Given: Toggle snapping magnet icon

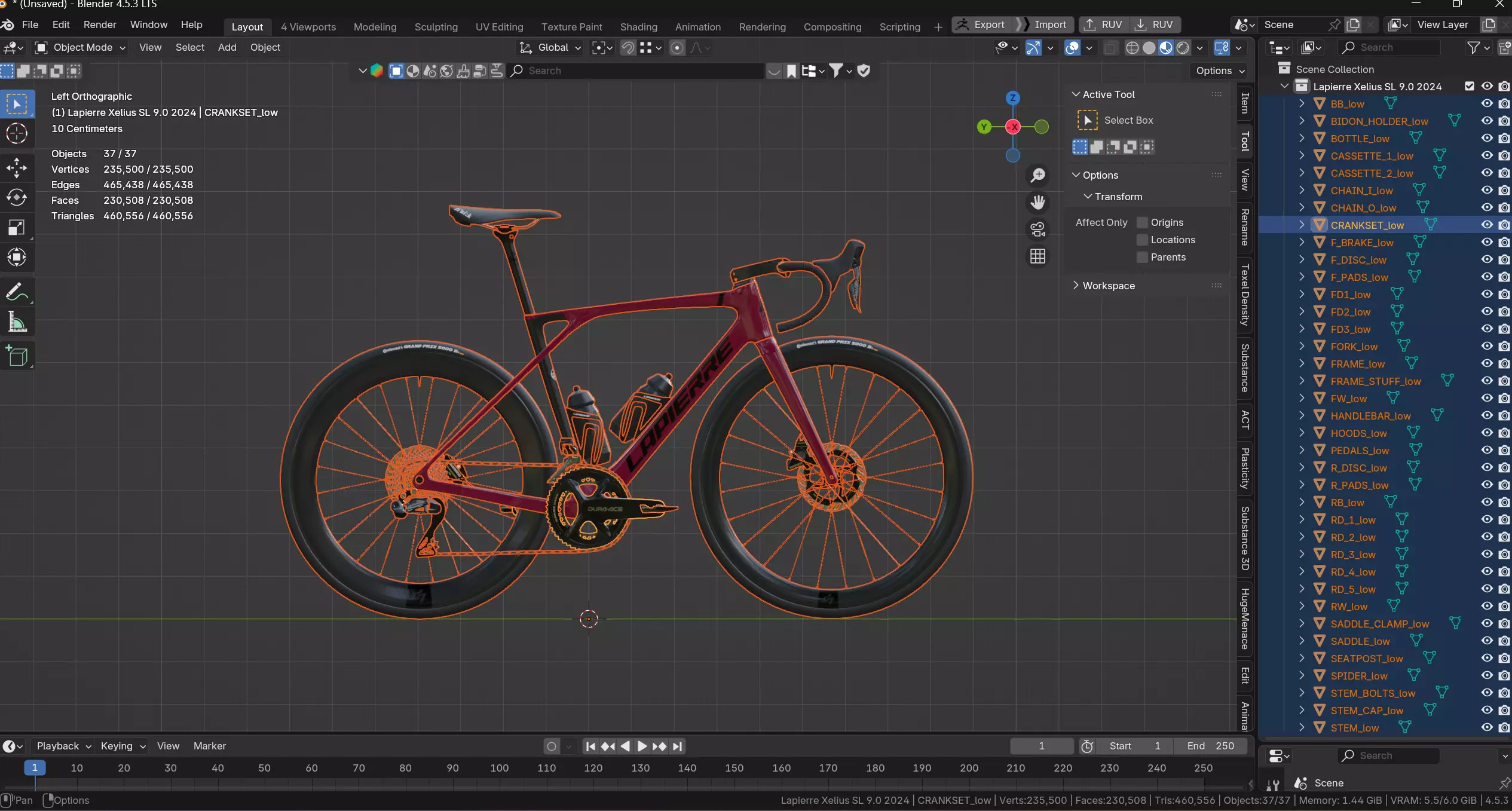Looking at the screenshot, I should pyautogui.click(x=628, y=48).
